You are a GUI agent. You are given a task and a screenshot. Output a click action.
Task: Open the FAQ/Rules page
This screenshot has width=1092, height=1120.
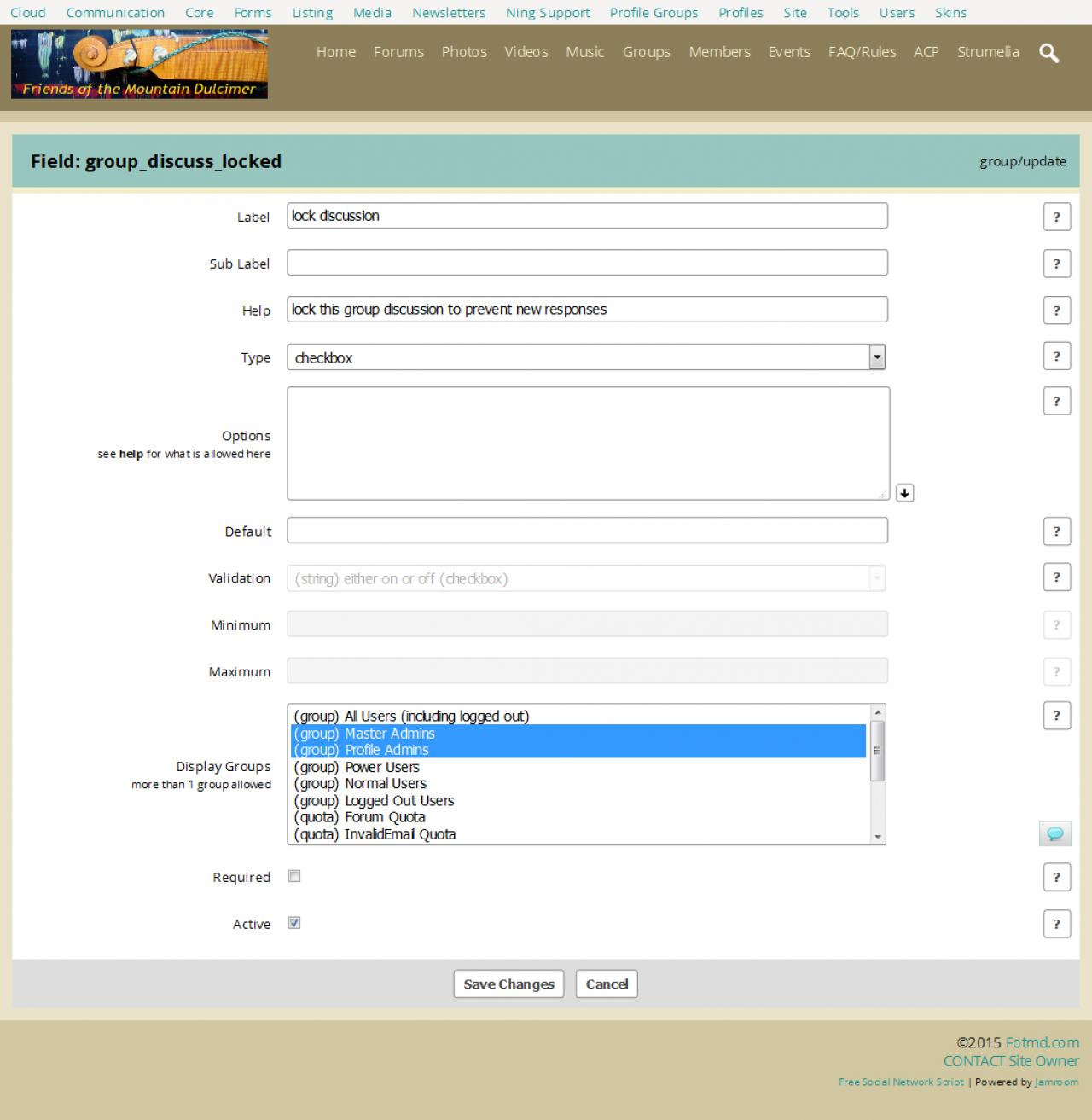[863, 52]
